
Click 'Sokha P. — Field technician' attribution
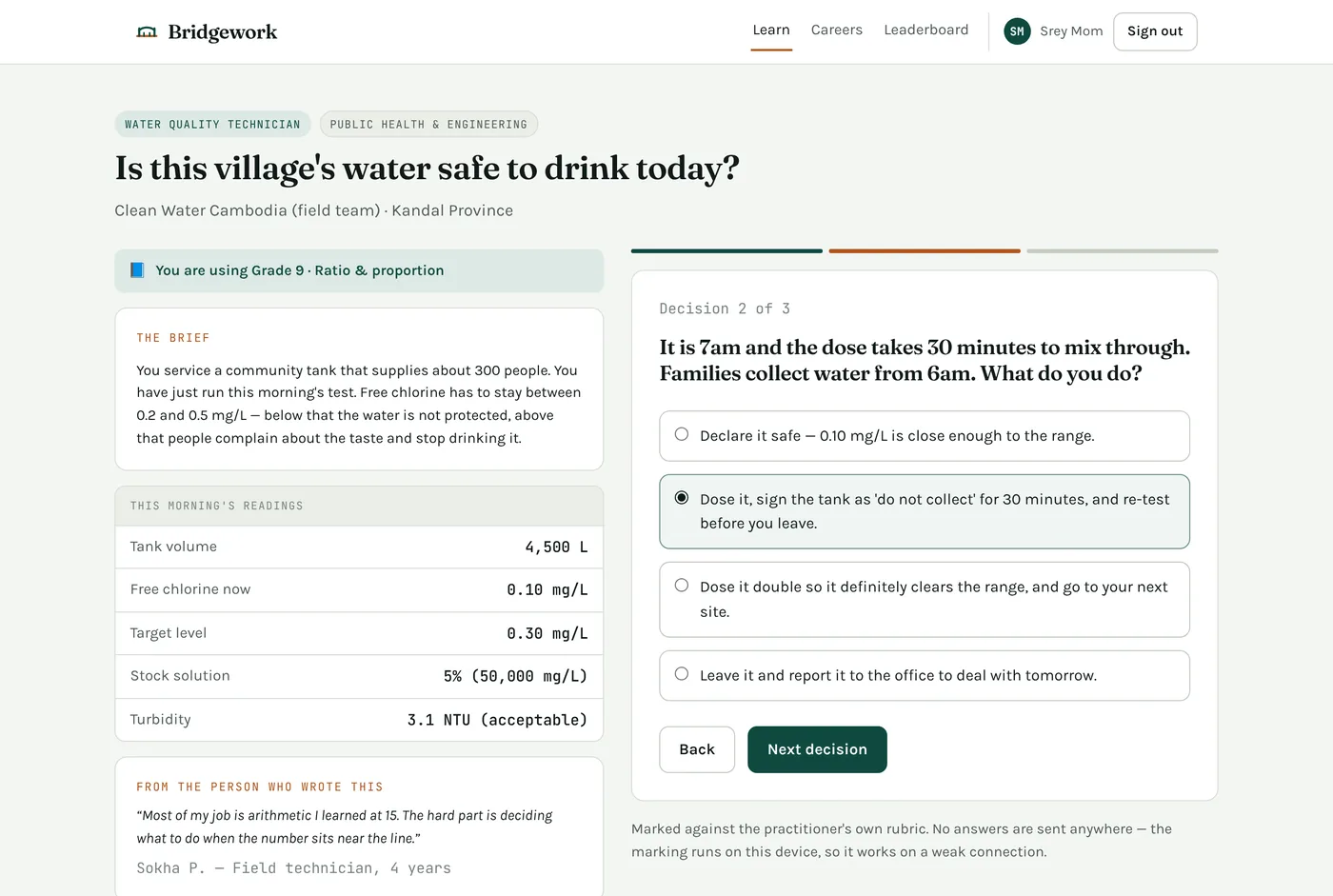click(293, 868)
